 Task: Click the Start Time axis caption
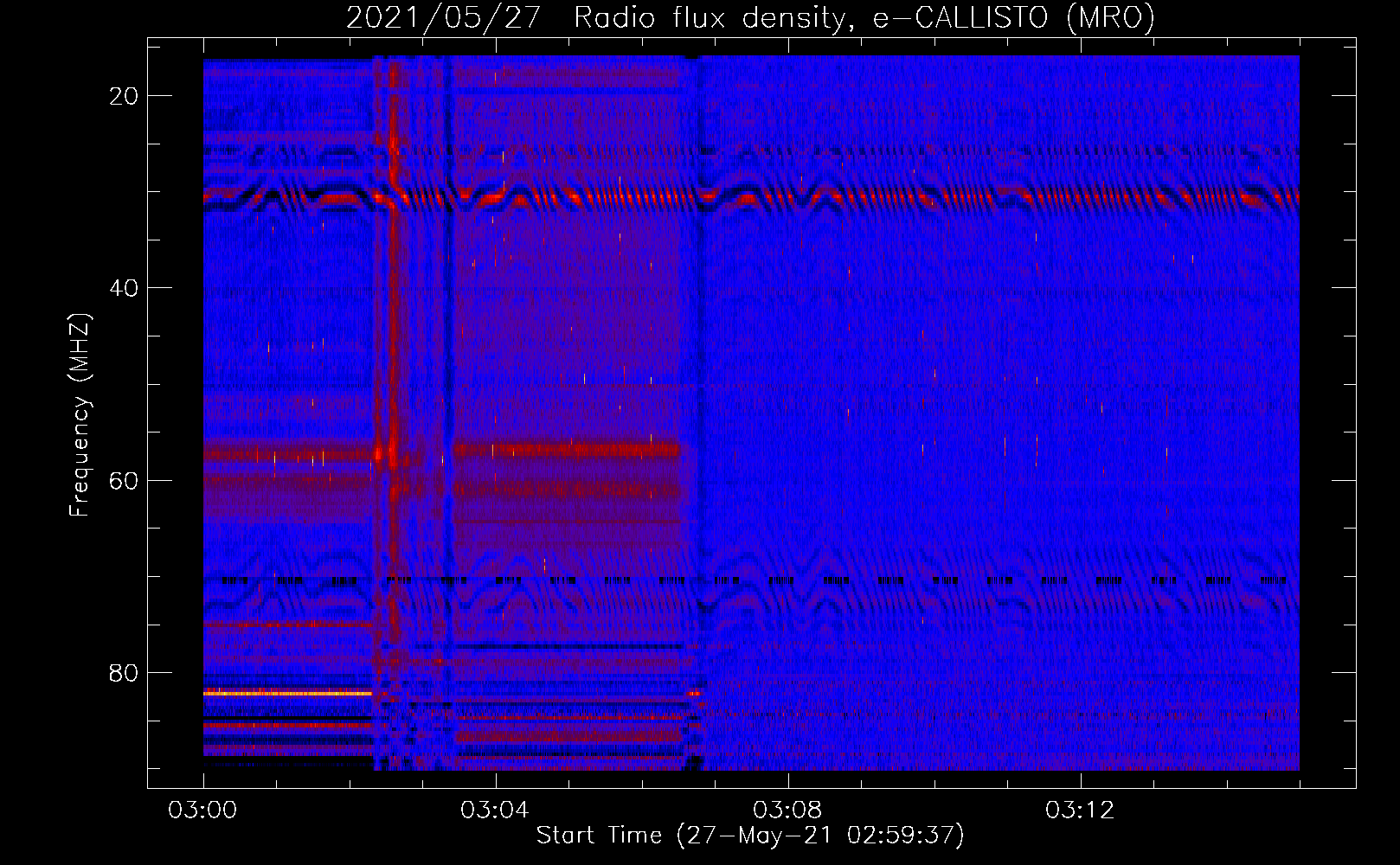[x=750, y=836]
